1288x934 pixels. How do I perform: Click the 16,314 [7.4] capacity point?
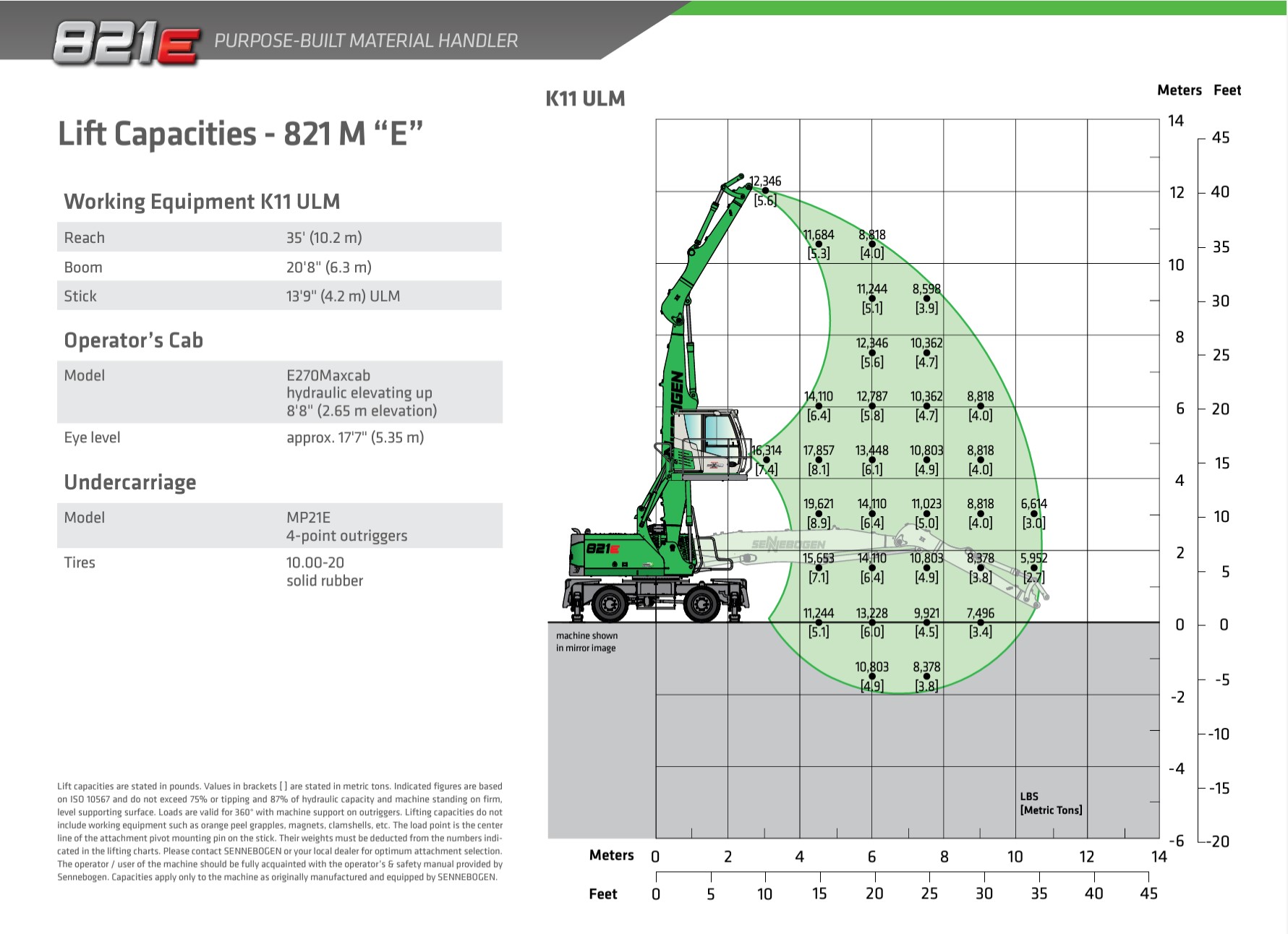click(x=767, y=460)
